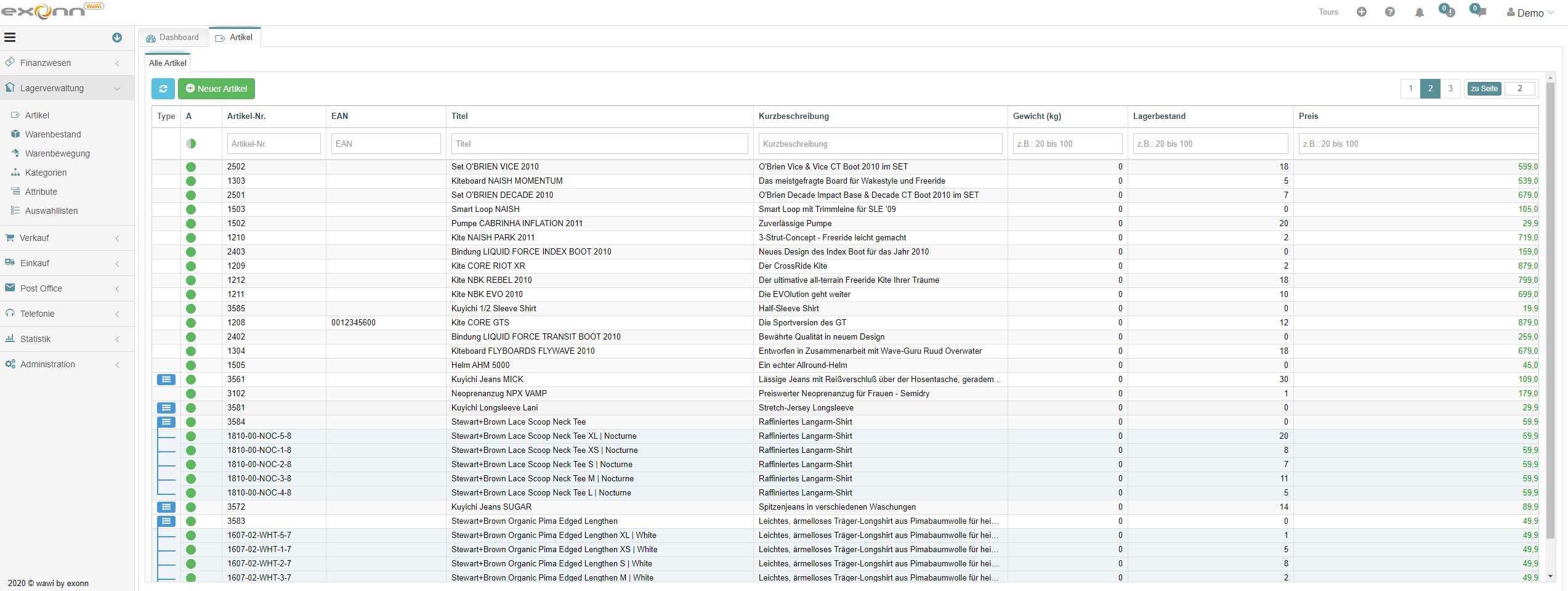The height and width of the screenshot is (591, 1568).
Task: Click the Neuer Artikel button
Action: coord(216,88)
